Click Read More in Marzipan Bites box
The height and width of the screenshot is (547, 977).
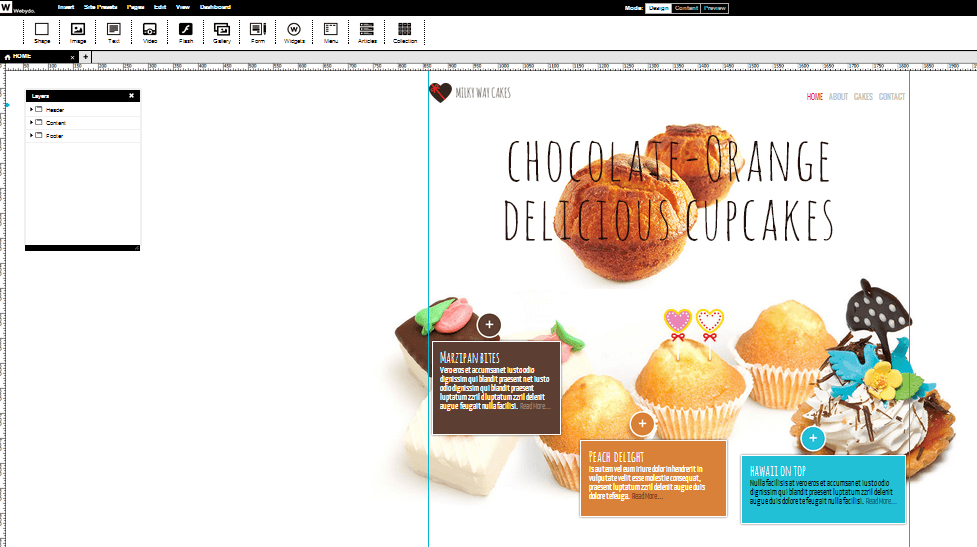(535, 406)
